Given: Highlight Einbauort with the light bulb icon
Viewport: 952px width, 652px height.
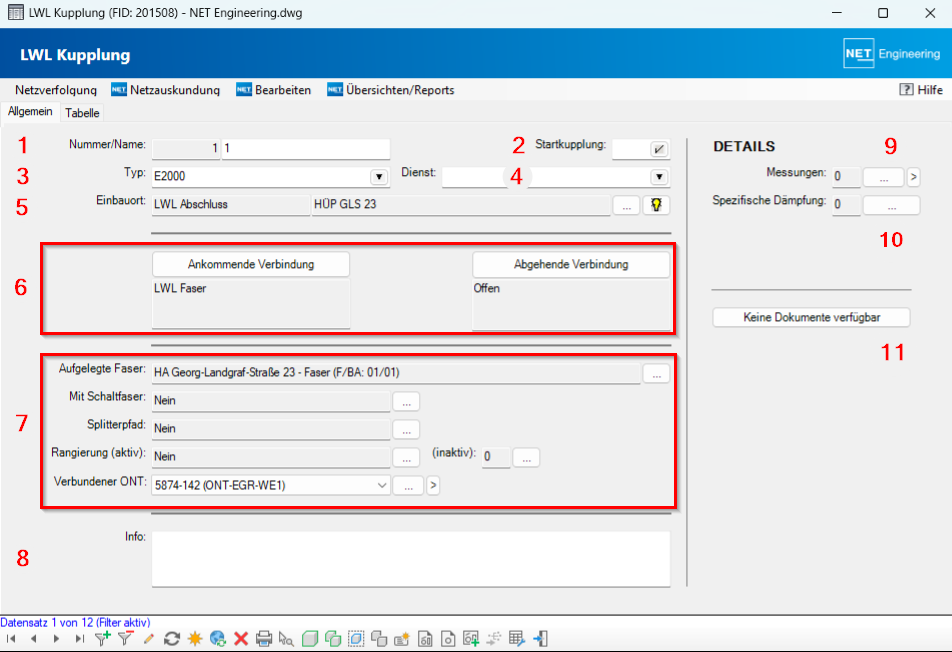Looking at the screenshot, I should coord(656,205).
